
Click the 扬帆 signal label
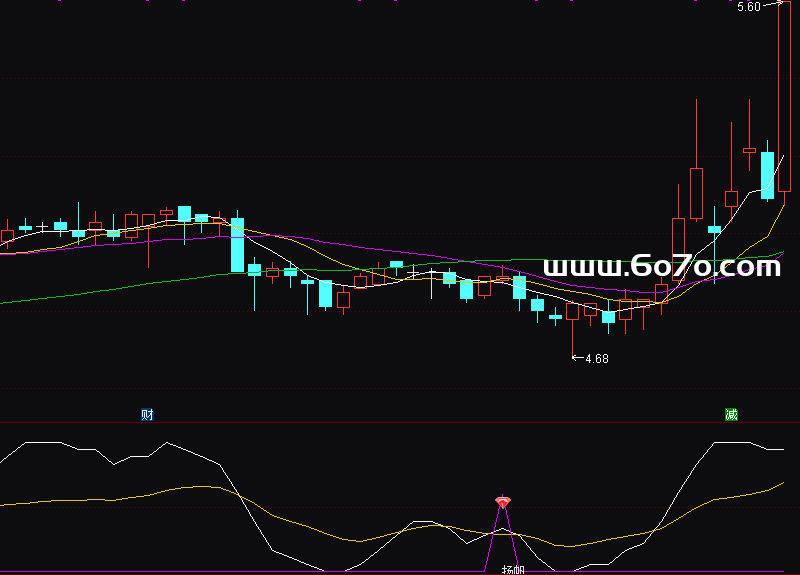point(512,569)
